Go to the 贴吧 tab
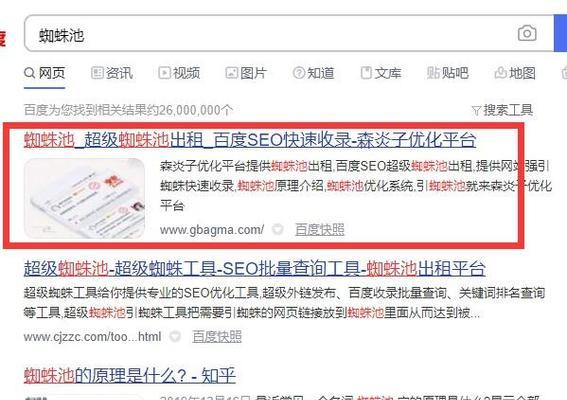567x400 pixels. click(x=447, y=73)
